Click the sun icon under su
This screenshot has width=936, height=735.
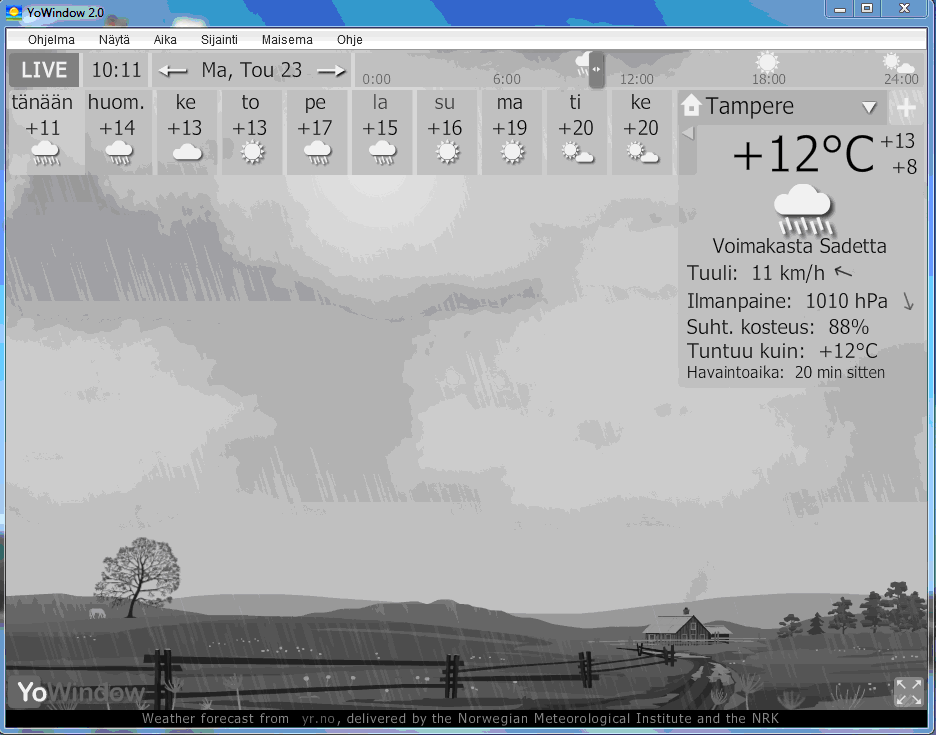click(x=447, y=153)
